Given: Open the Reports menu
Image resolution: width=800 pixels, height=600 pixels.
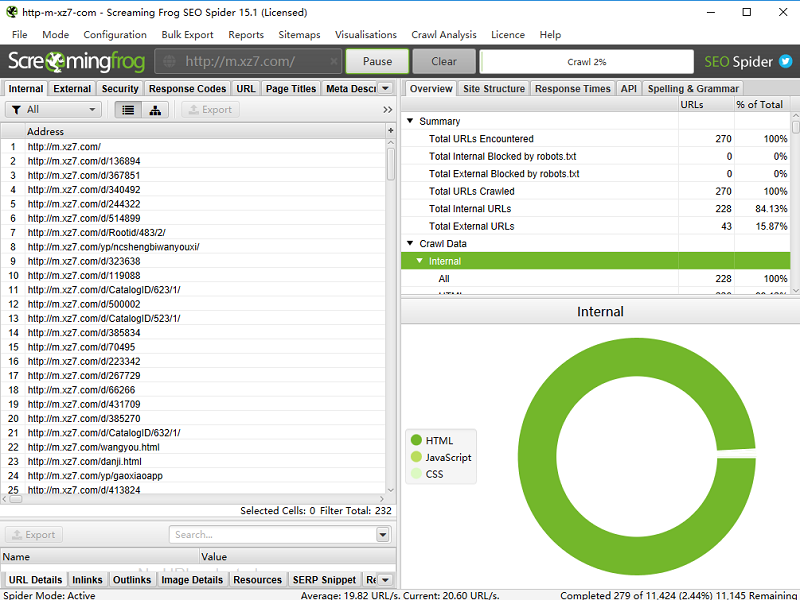Looking at the screenshot, I should point(246,35).
